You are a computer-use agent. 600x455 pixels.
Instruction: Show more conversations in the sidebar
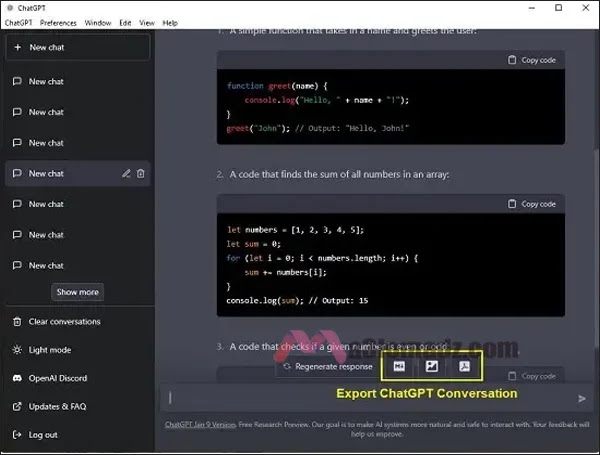point(78,292)
